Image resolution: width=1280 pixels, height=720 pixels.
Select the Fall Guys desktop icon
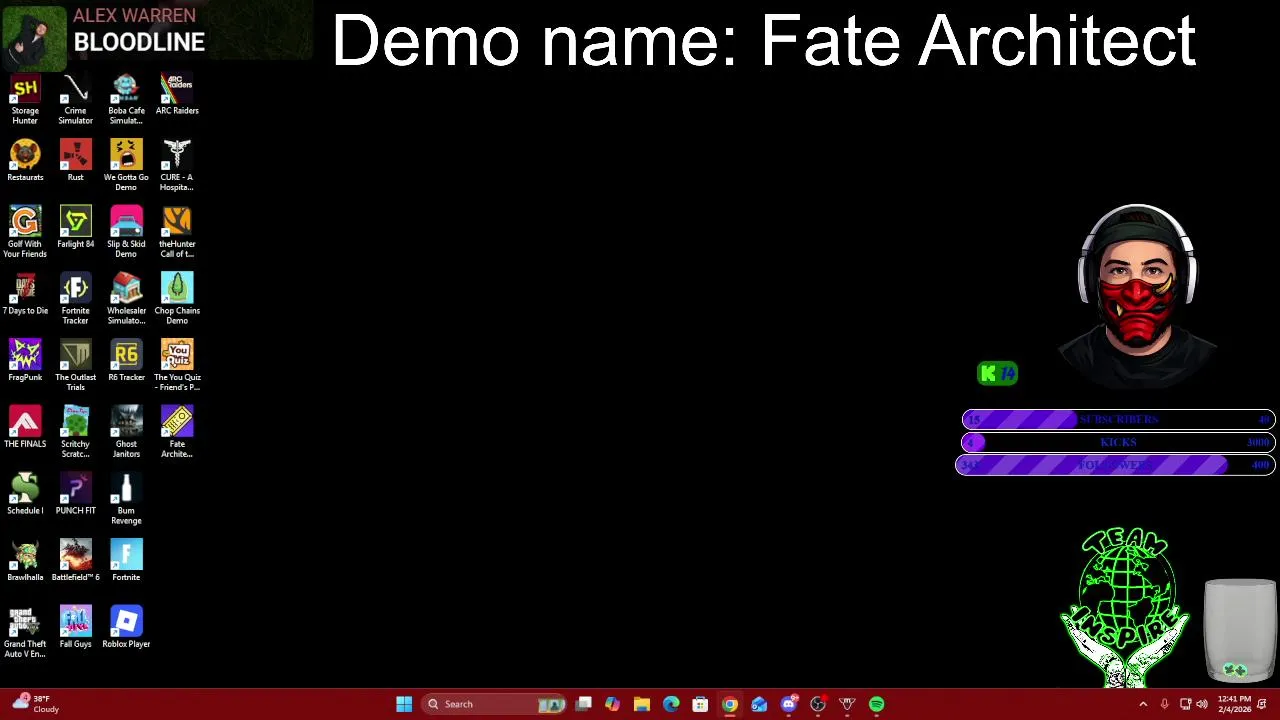point(75,628)
